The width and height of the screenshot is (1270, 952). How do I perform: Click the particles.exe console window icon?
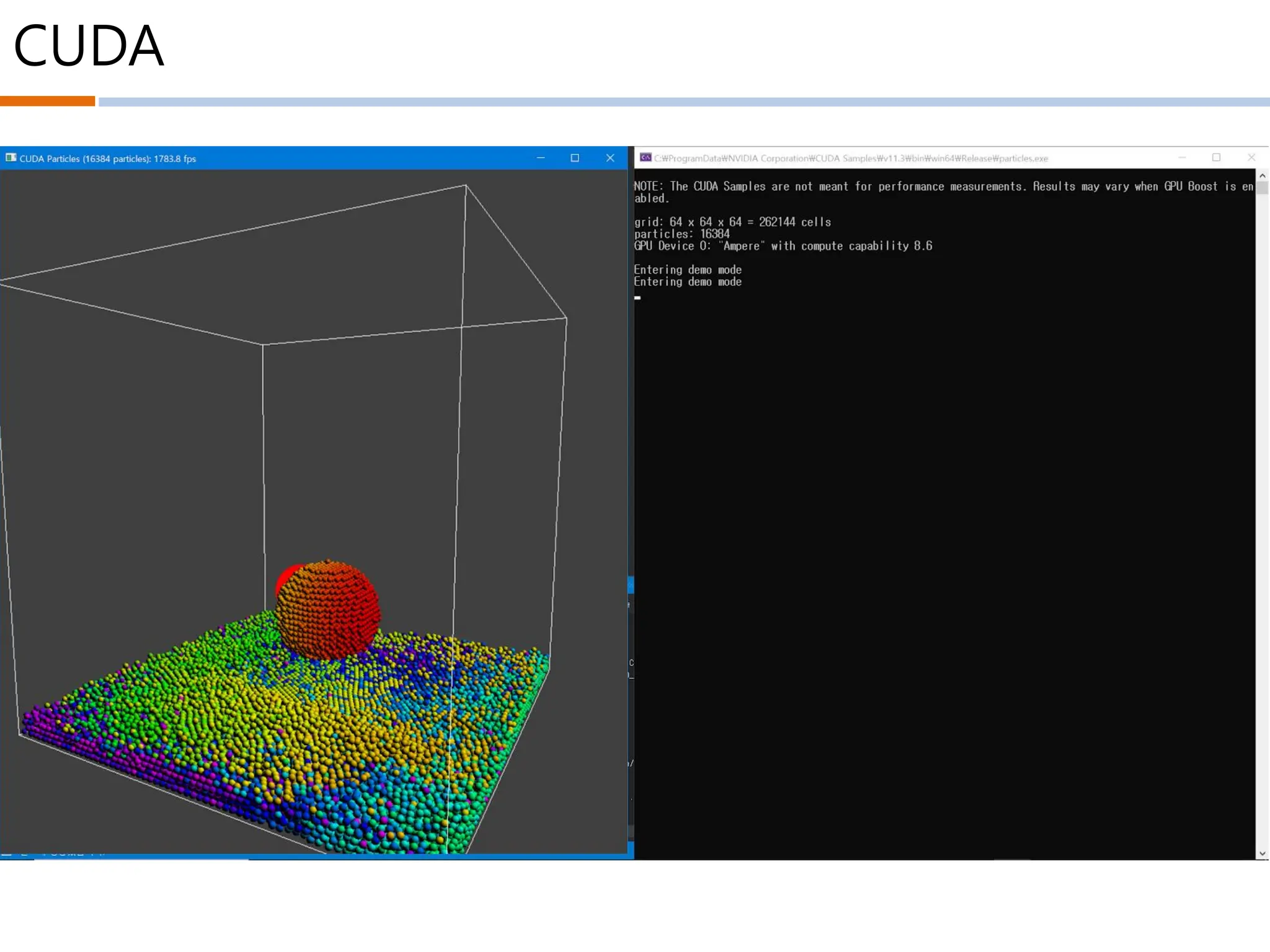(646, 157)
